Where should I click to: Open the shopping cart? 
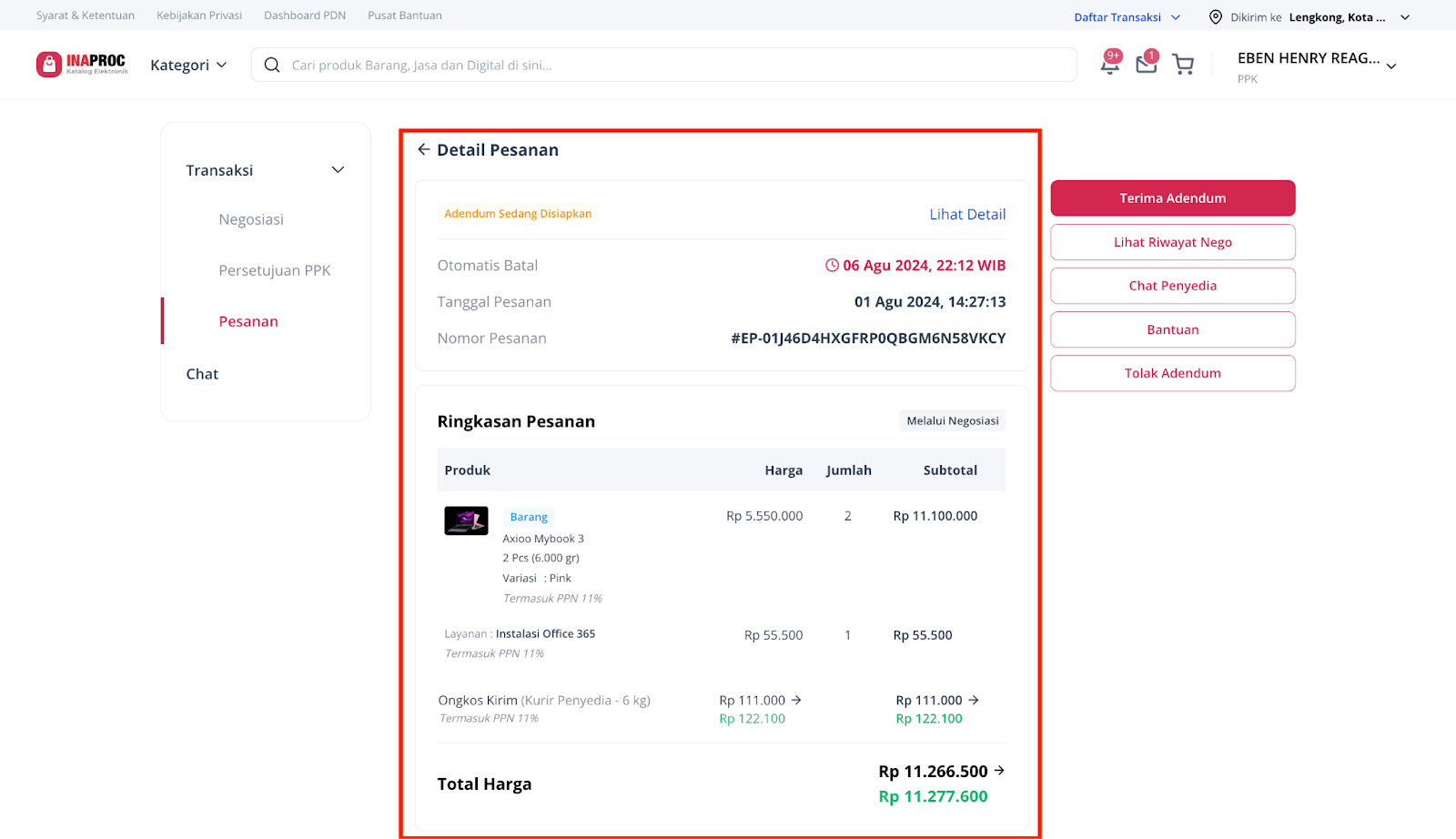(x=1183, y=65)
